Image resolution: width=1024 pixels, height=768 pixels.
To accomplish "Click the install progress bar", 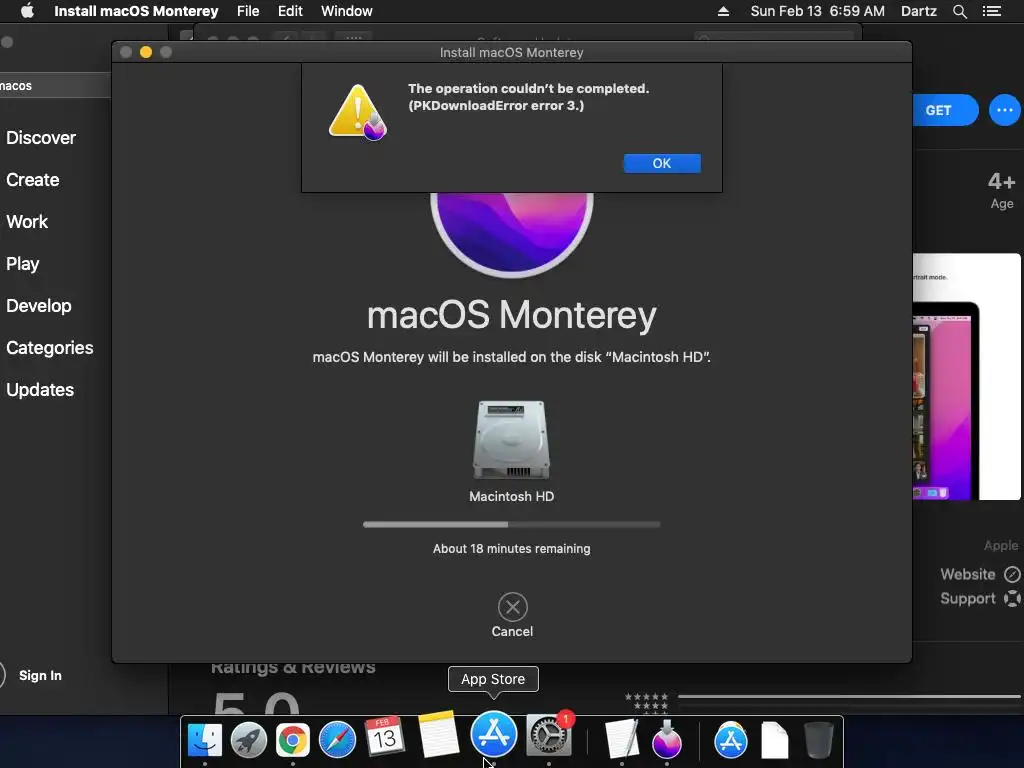I will click(511, 524).
